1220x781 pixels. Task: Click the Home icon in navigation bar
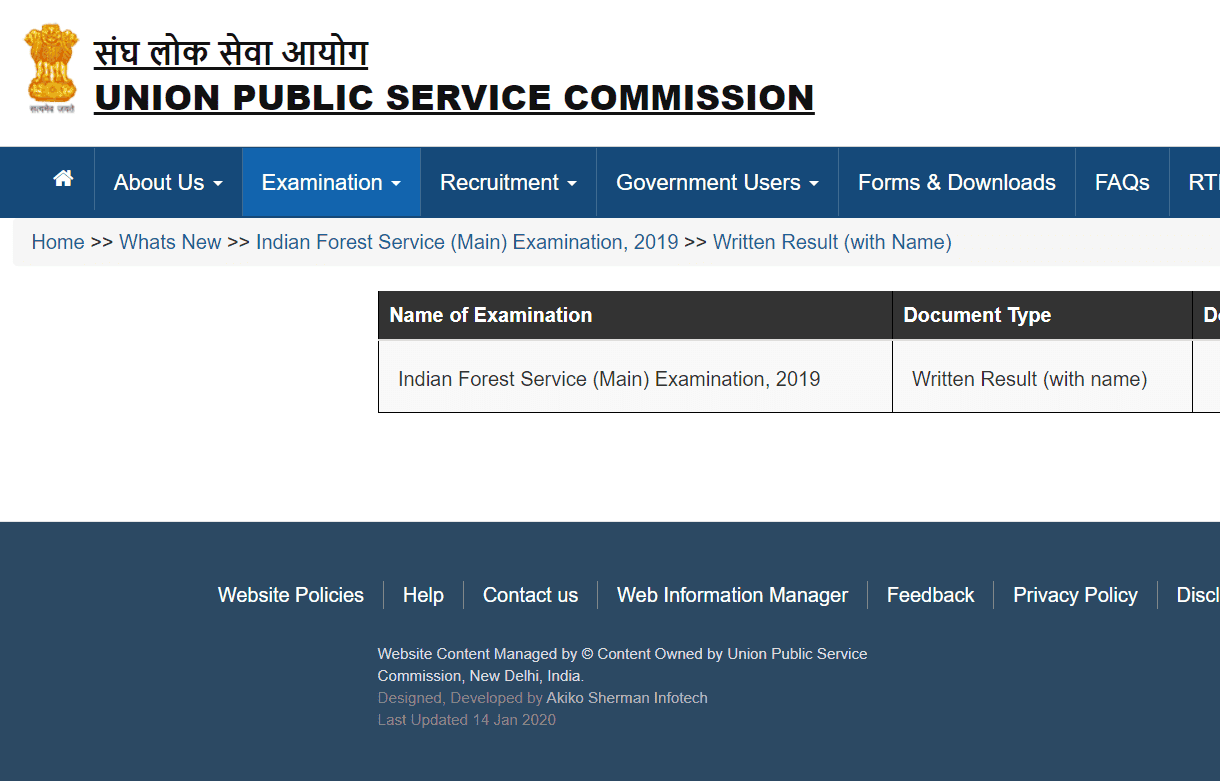(63, 179)
